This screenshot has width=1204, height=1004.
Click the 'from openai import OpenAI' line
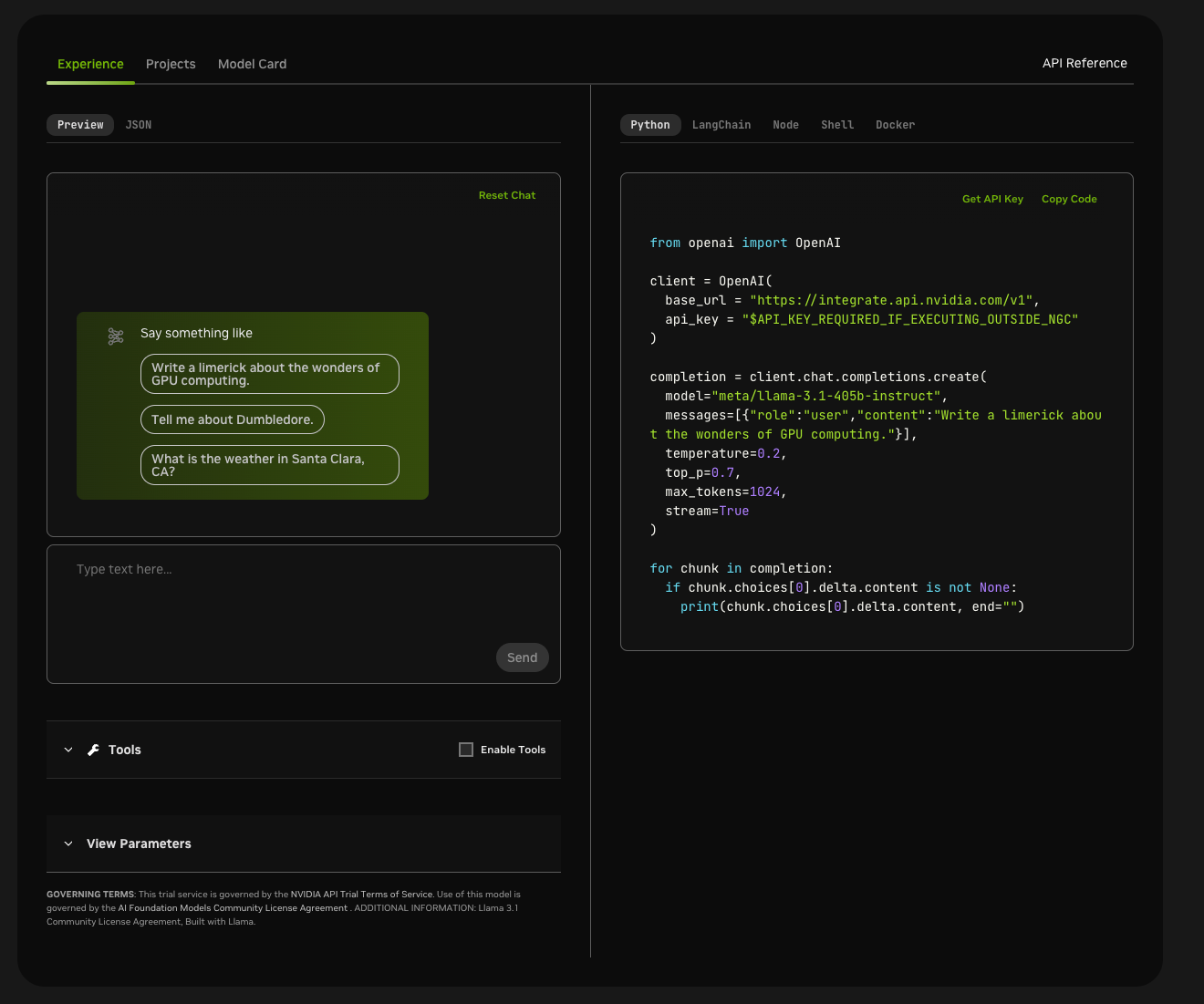tap(745, 243)
